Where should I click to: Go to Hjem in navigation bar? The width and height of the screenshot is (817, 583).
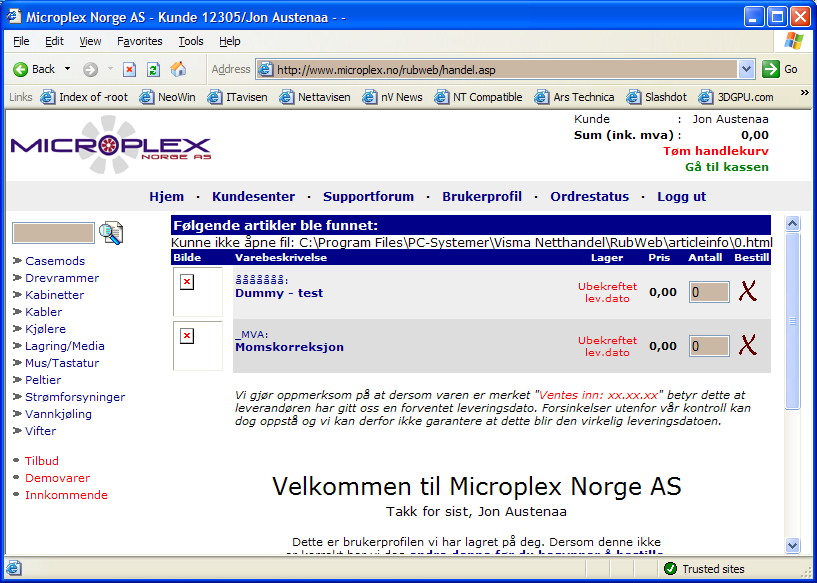coord(167,196)
